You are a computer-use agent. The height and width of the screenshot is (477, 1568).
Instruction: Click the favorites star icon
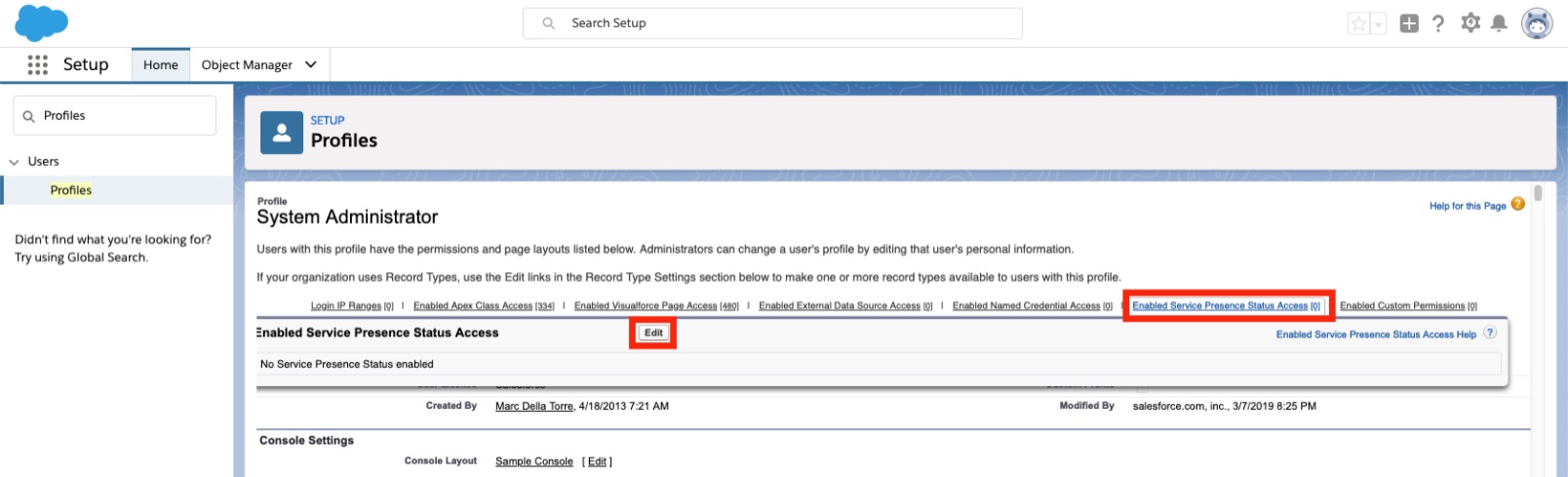tap(1358, 23)
